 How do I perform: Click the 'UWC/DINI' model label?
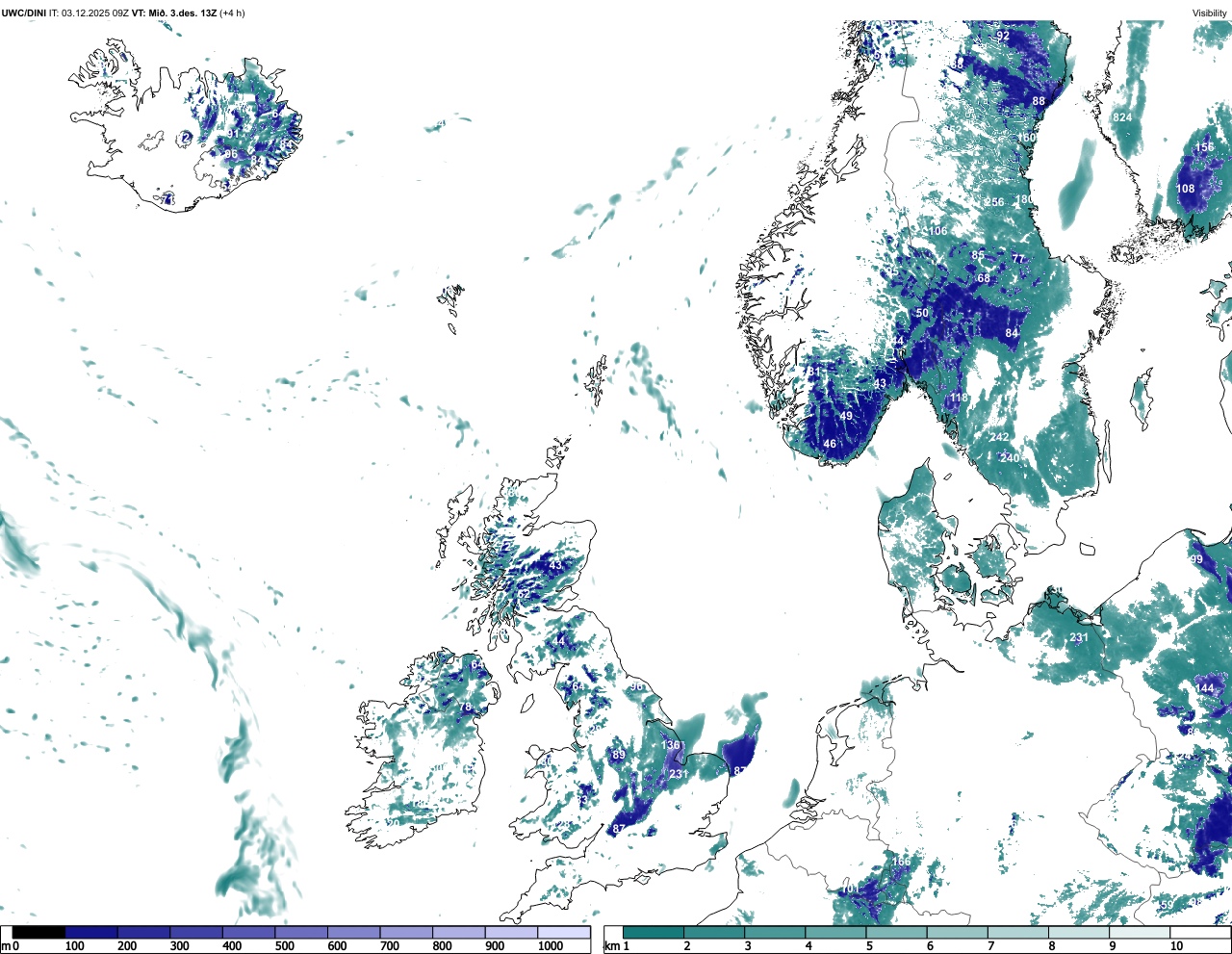24,13
